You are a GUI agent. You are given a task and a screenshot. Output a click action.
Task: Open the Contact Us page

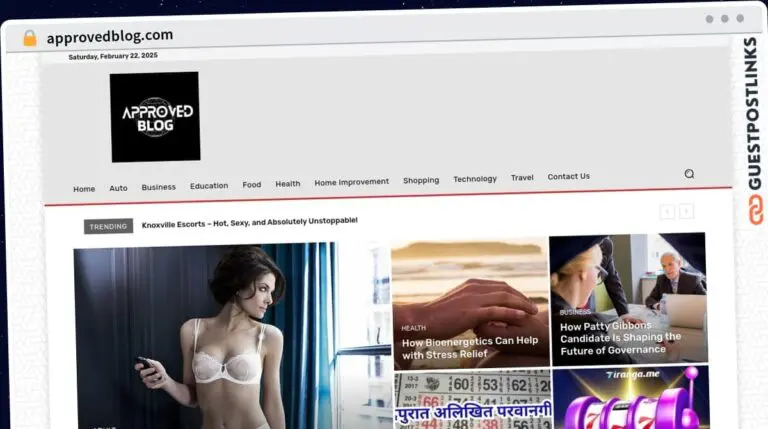568,177
